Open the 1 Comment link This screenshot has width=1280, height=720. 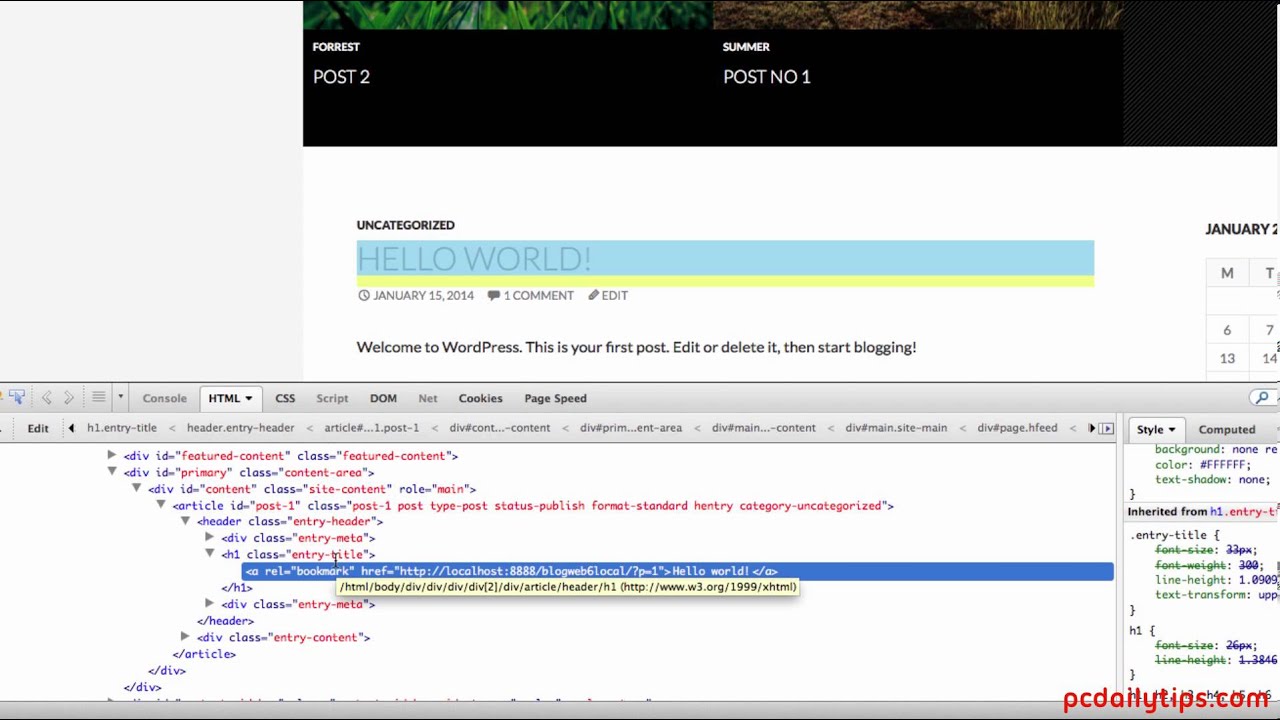pyautogui.click(x=538, y=295)
